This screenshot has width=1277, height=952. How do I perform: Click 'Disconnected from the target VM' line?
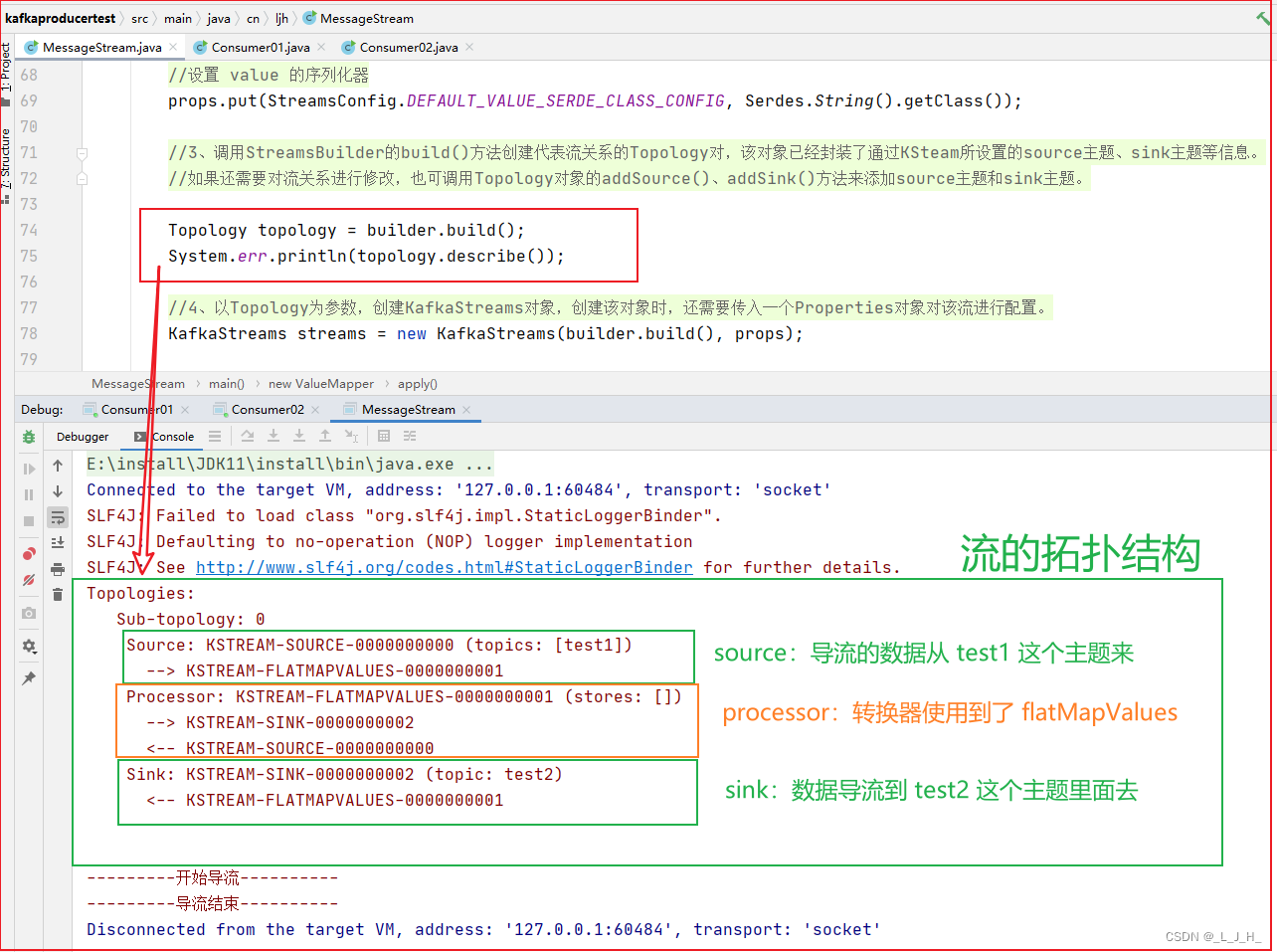point(483,929)
